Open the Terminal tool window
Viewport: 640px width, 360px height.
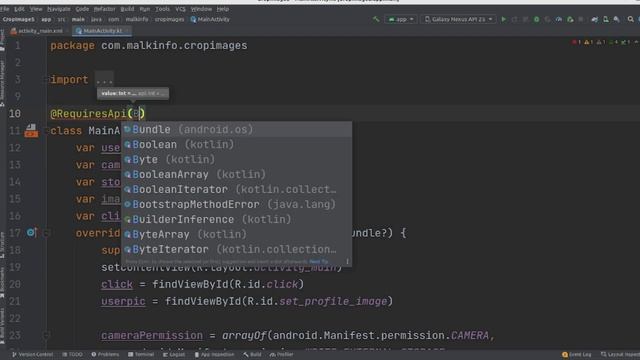pyautogui.click(x=141, y=354)
